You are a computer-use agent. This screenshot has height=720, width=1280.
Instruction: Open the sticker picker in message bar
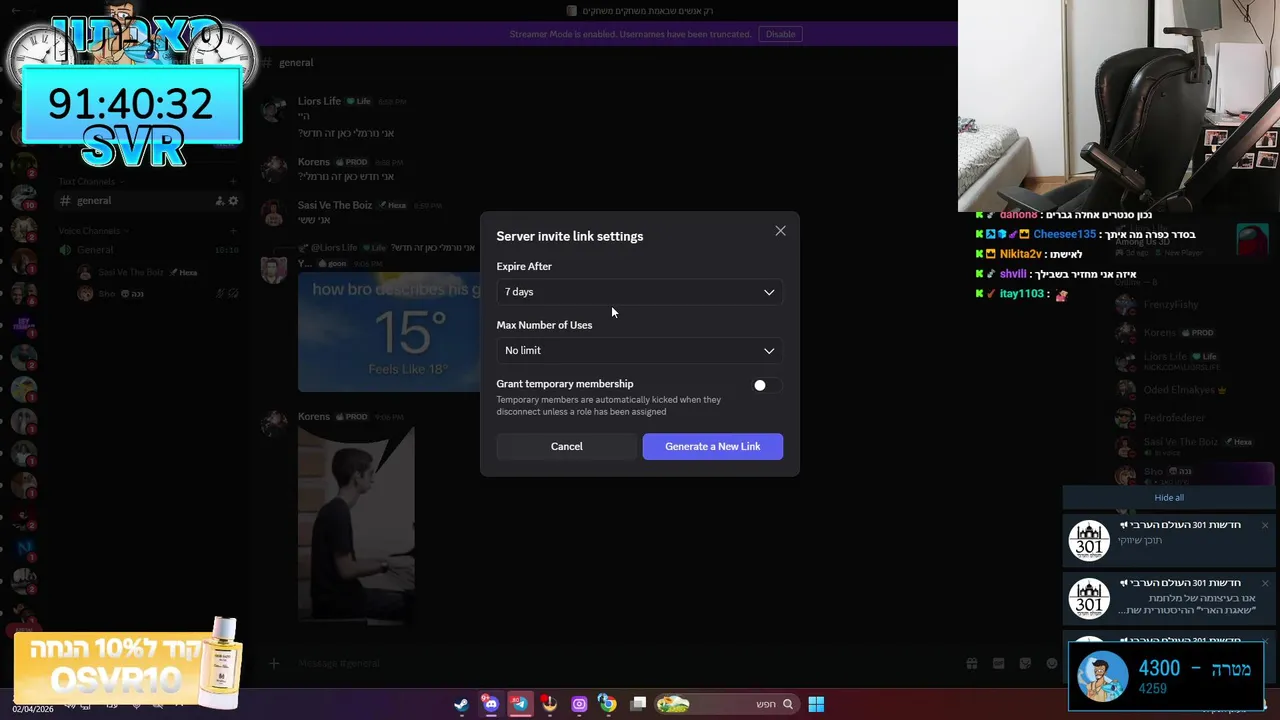tap(1025, 663)
